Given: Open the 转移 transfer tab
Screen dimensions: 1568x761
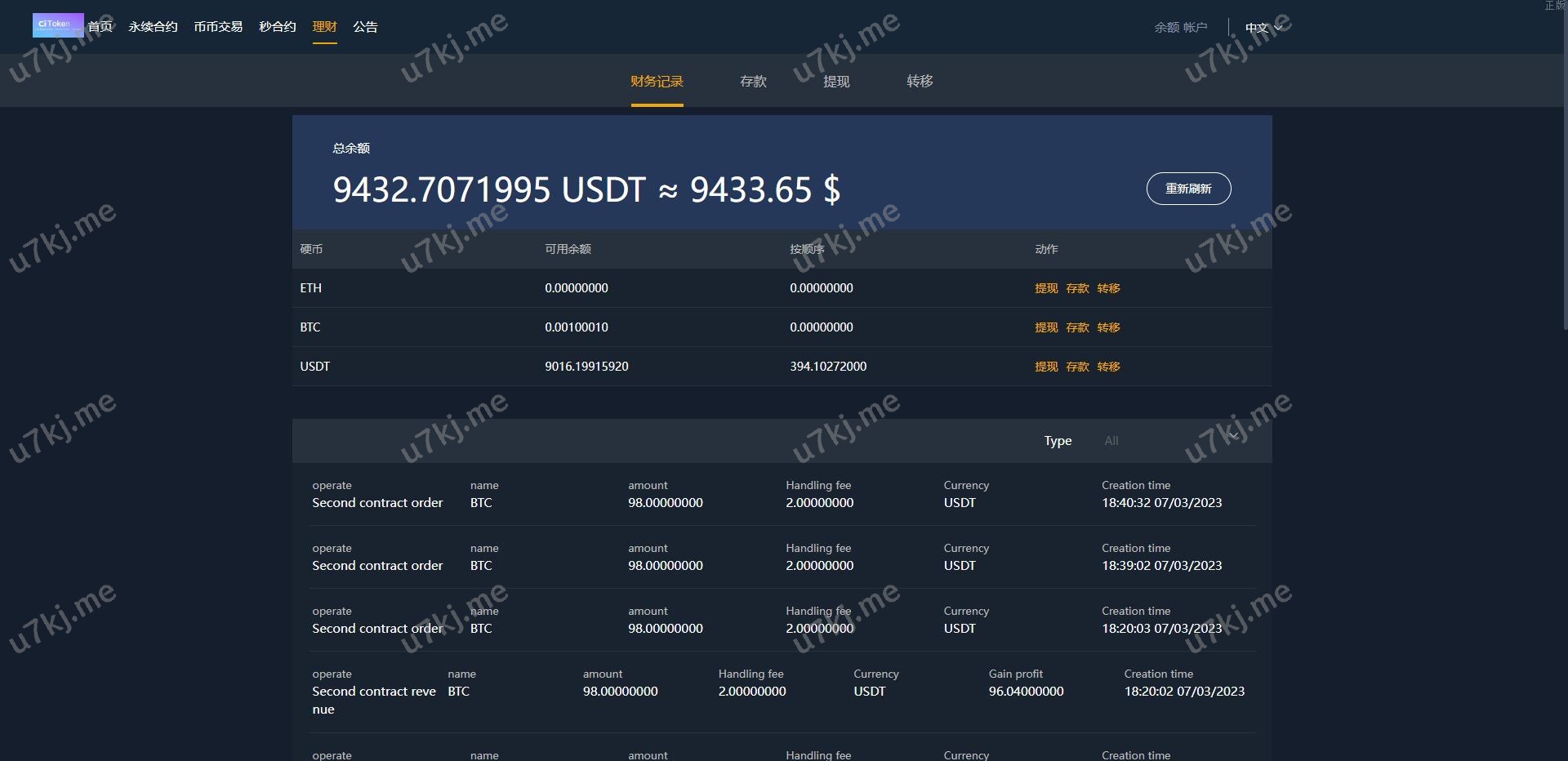Looking at the screenshot, I should pyautogui.click(x=920, y=82).
